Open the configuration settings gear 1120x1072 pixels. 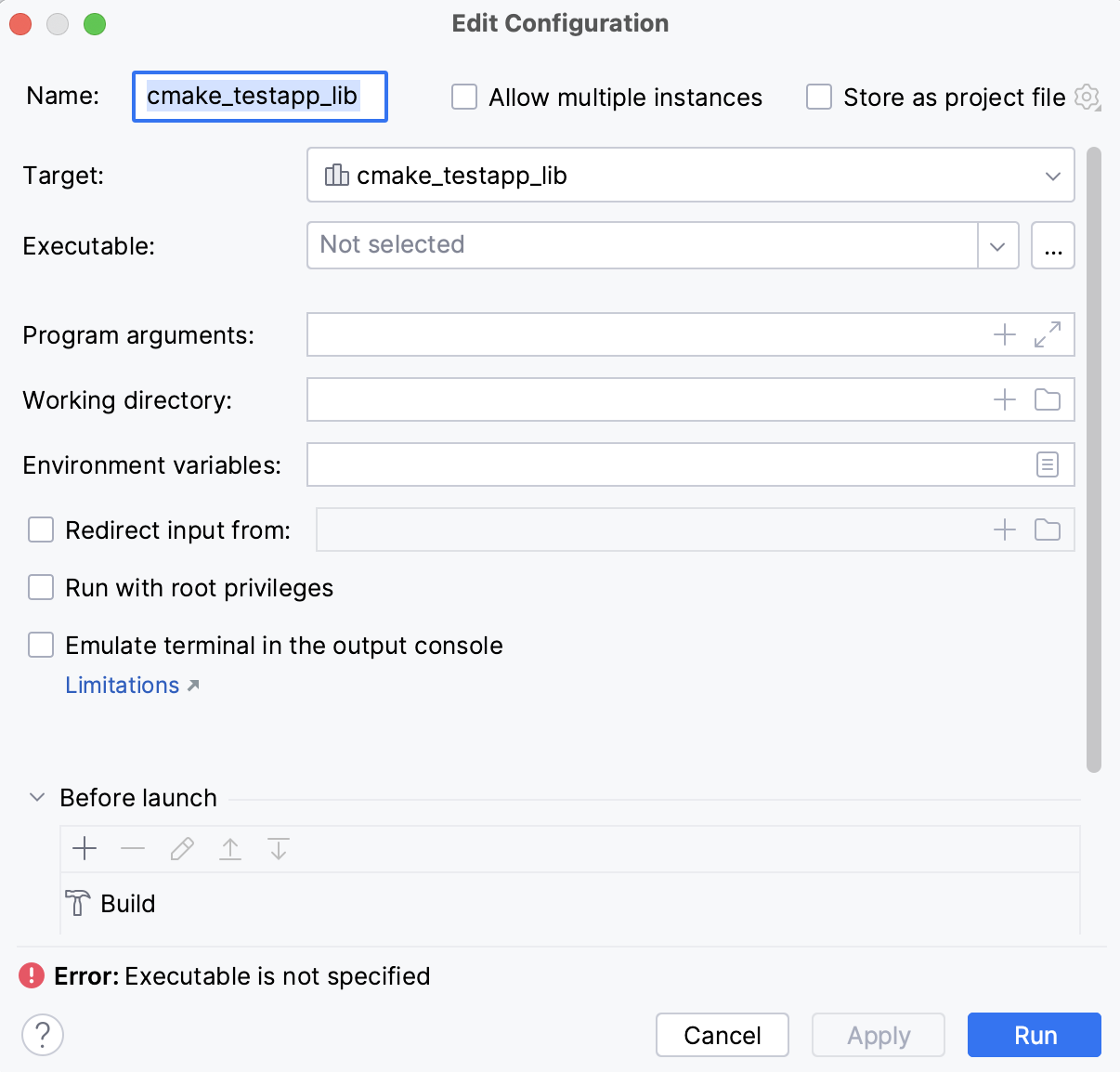tap(1087, 97)
